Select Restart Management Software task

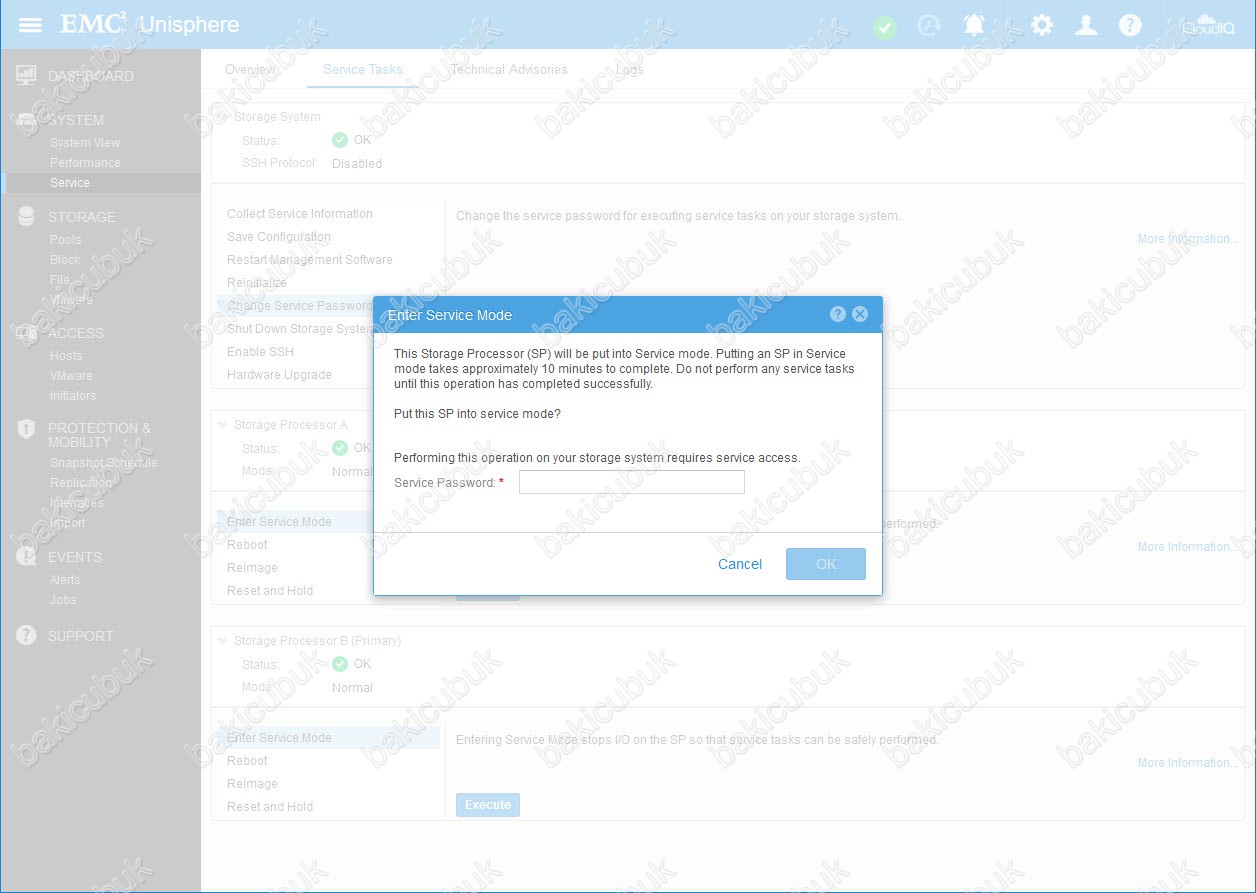310,260
